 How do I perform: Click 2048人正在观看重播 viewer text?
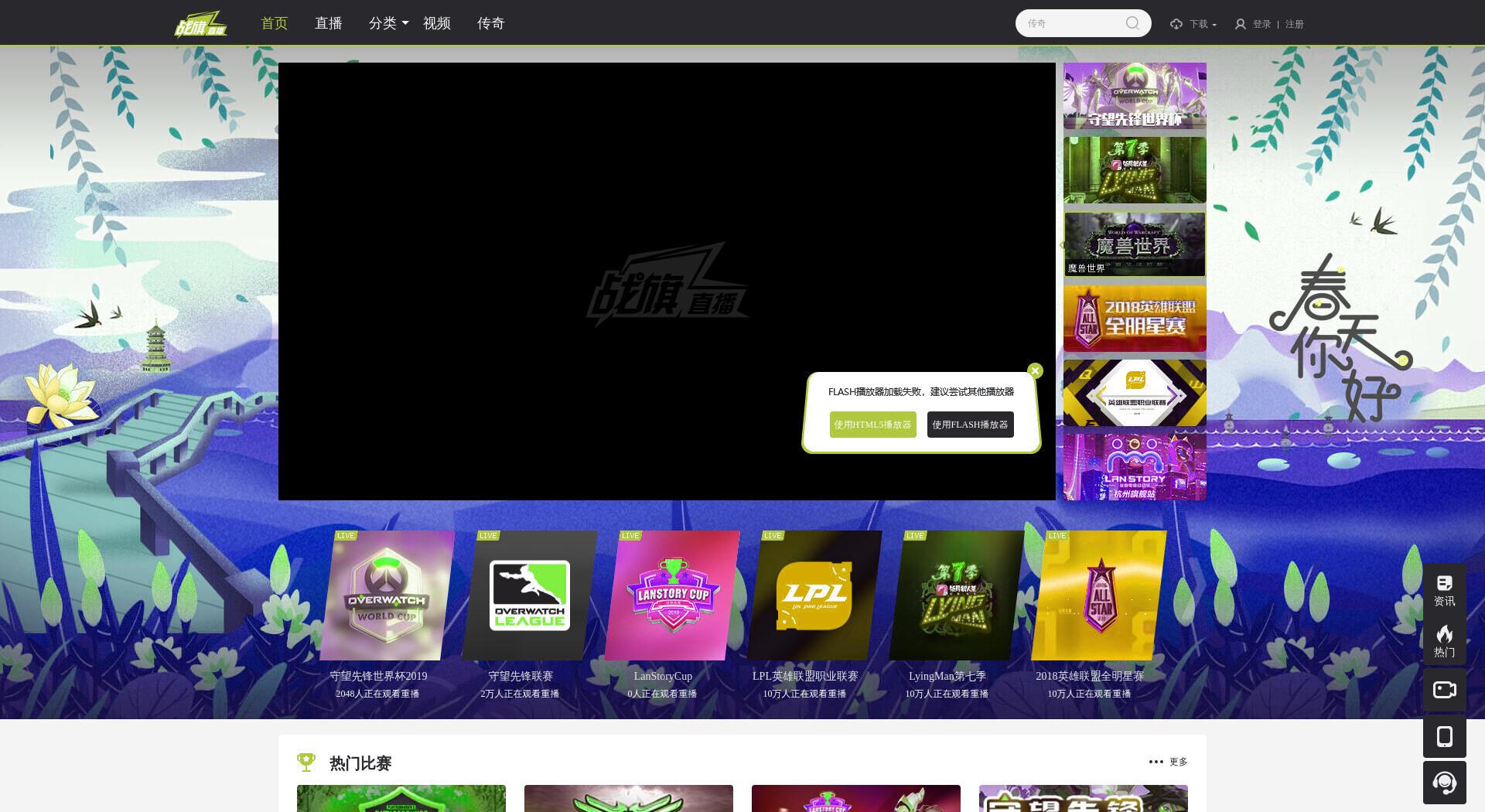point(377,694)
